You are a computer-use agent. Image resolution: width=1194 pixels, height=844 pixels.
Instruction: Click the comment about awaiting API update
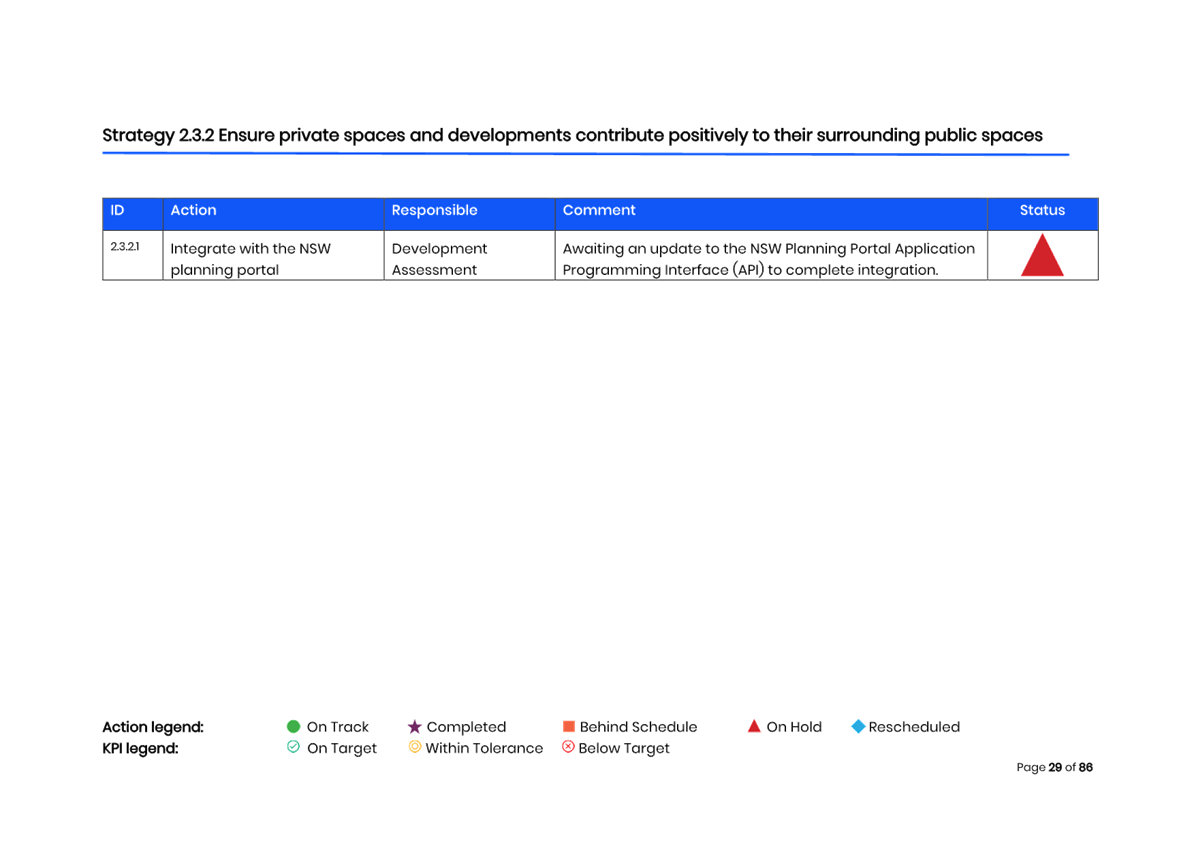tap(771, 255)
